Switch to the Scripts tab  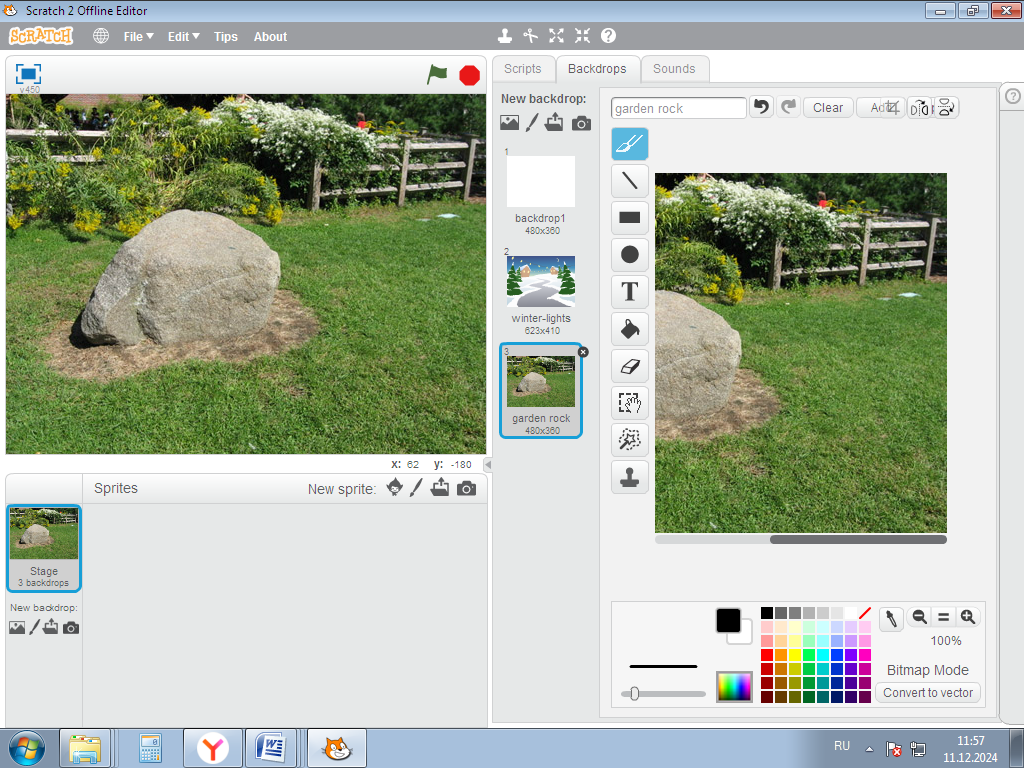coord(522,69)
